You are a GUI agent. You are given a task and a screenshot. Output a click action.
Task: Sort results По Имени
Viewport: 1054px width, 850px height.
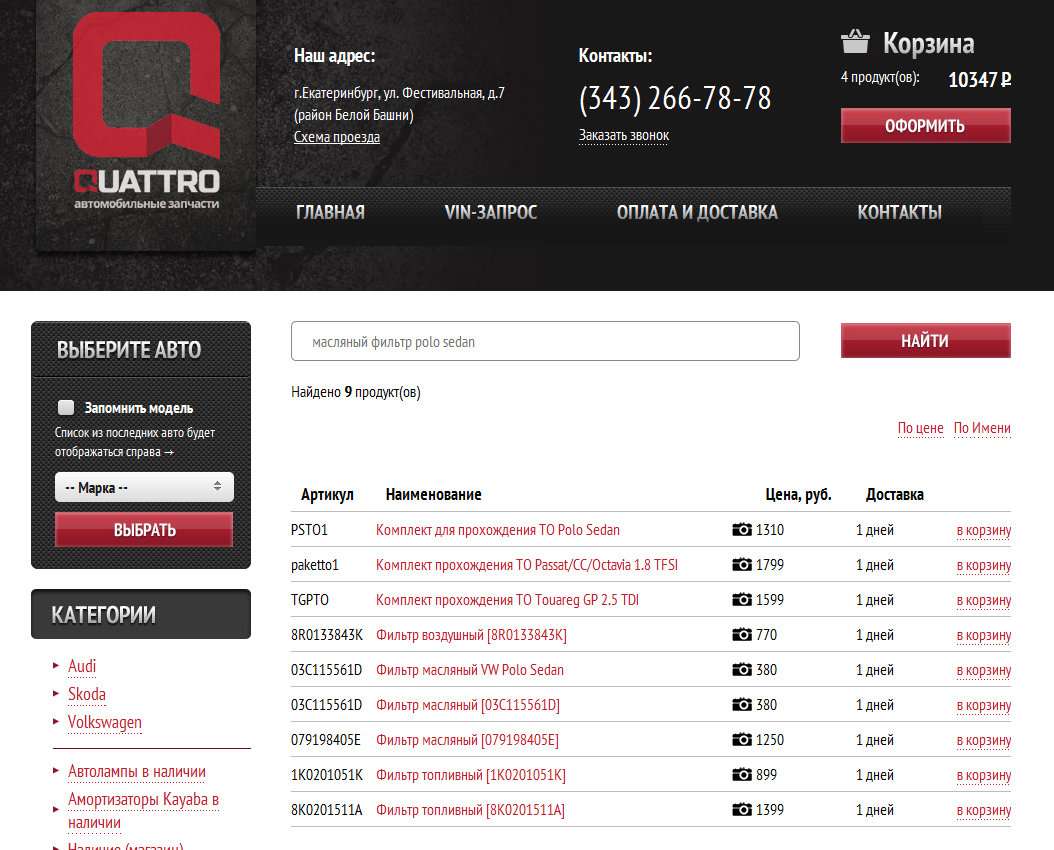click(982, 428)
